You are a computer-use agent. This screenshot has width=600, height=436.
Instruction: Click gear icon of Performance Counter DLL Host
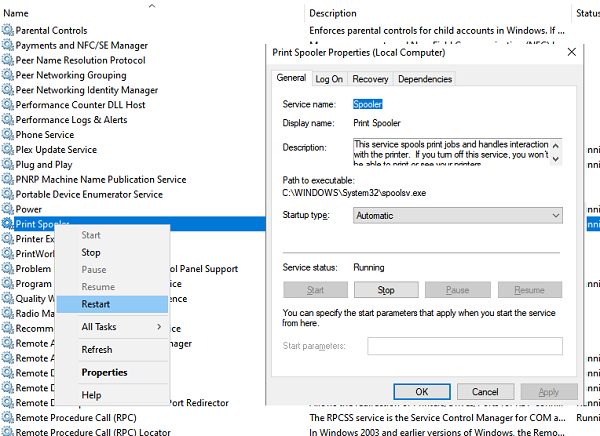click(x=7, y=105)
